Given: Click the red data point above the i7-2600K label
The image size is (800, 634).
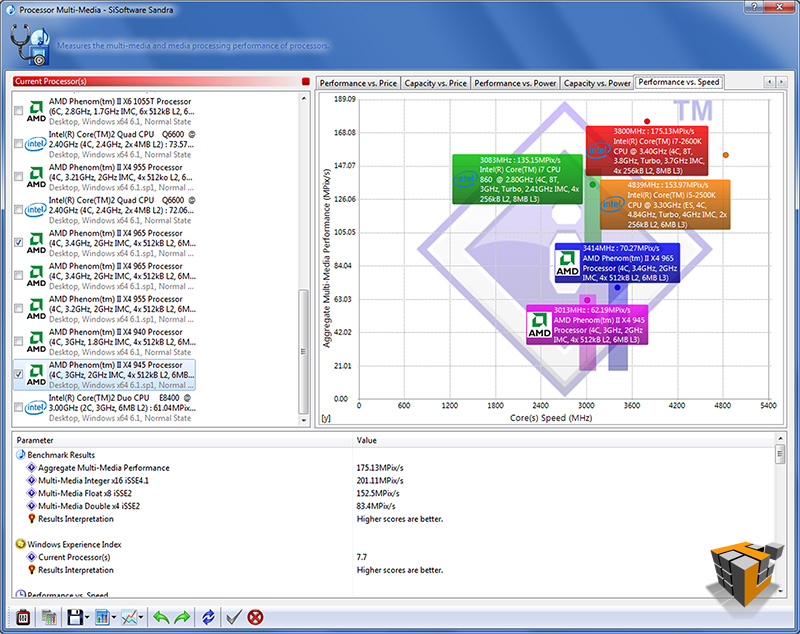Looking at the screenshot, I should click(647, 121).
